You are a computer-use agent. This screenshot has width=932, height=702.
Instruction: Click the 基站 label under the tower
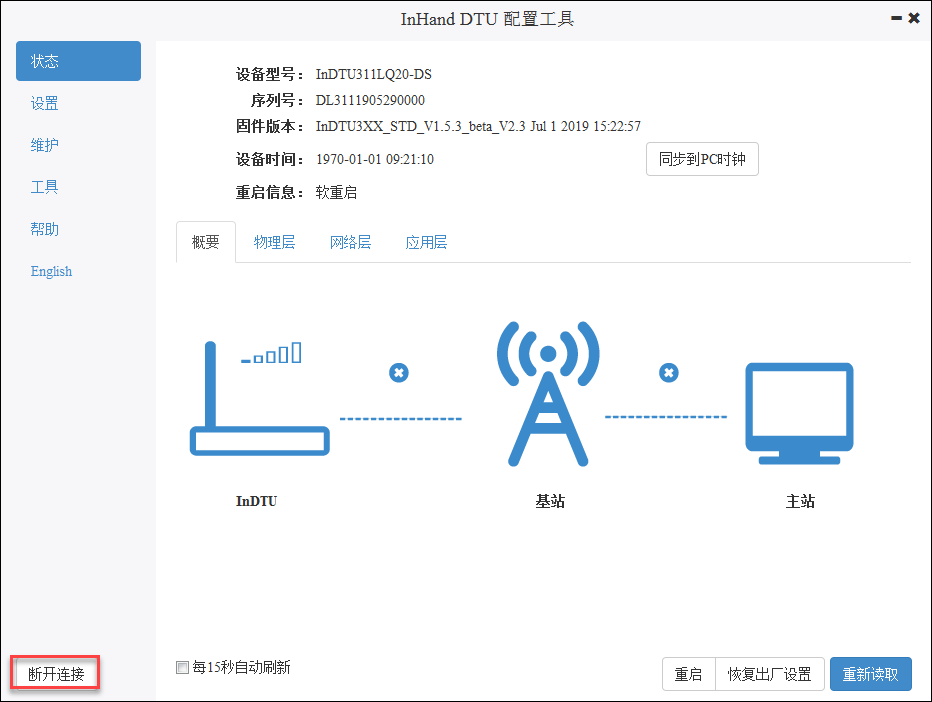pos(550,501)
